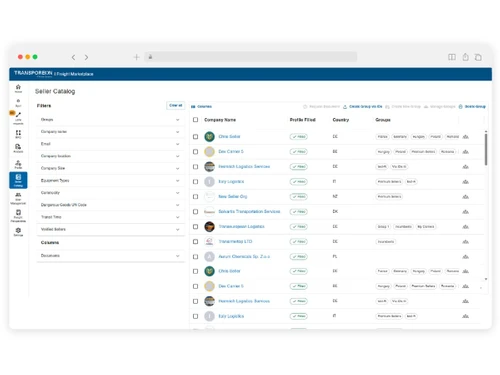Toggle the select-all checkbox in table header
Viewport: 500px width, 375px height.
click(195, 120)
